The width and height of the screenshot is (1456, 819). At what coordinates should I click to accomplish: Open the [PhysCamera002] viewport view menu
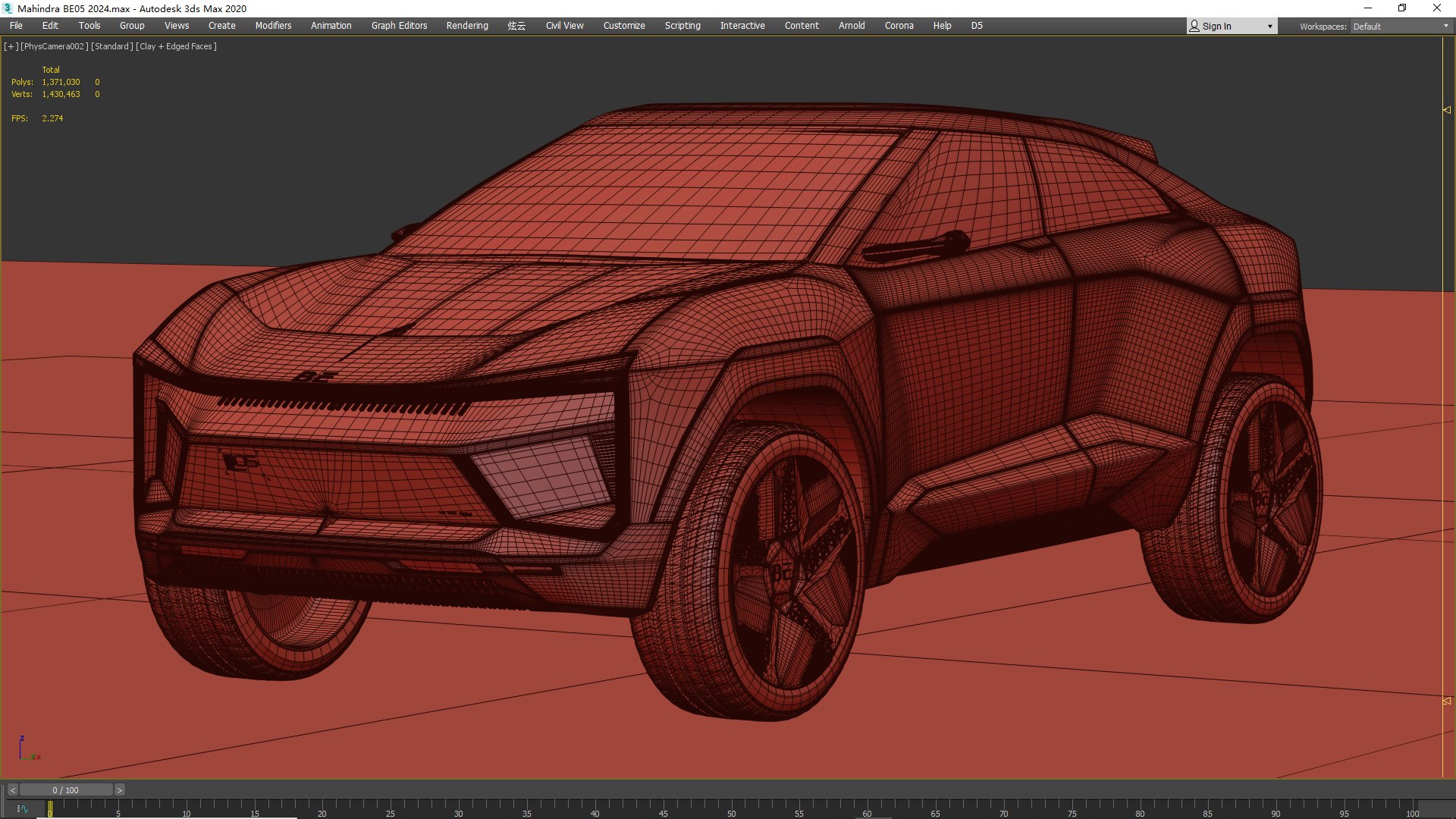coord(54,46)
